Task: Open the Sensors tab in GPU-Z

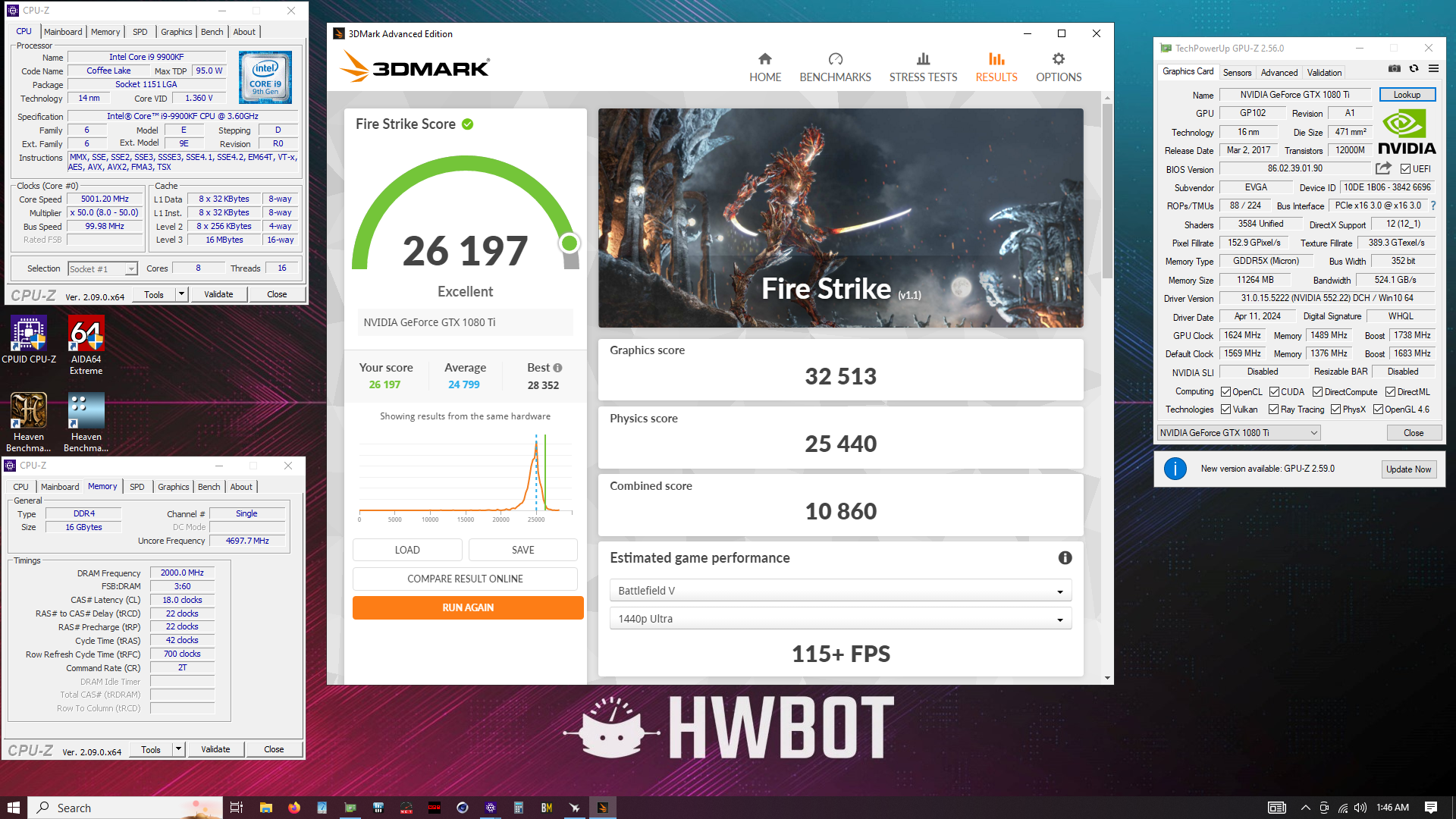Action: [x=1237, y=73]
